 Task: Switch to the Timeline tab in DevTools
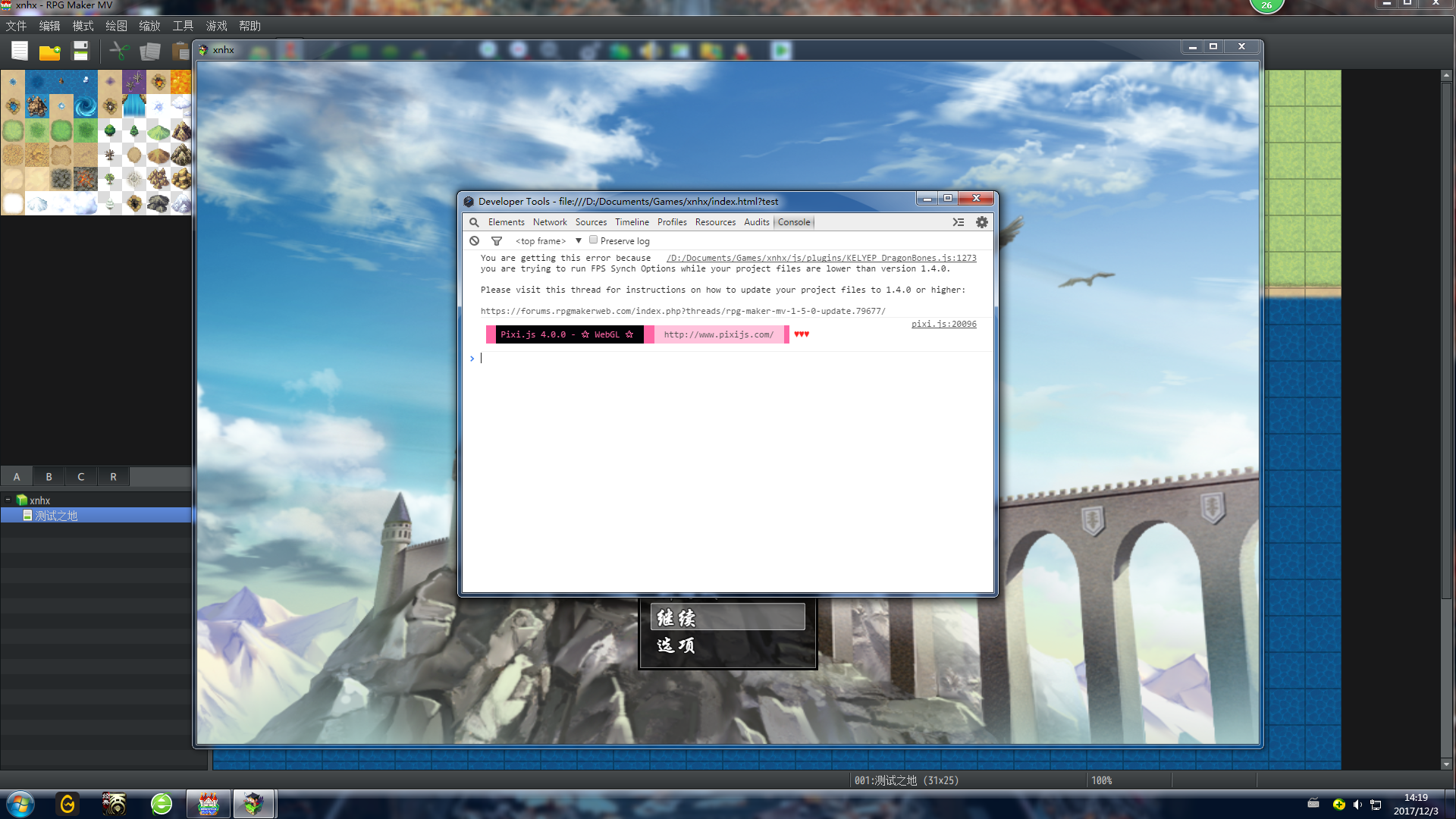[x=632, y=222]
